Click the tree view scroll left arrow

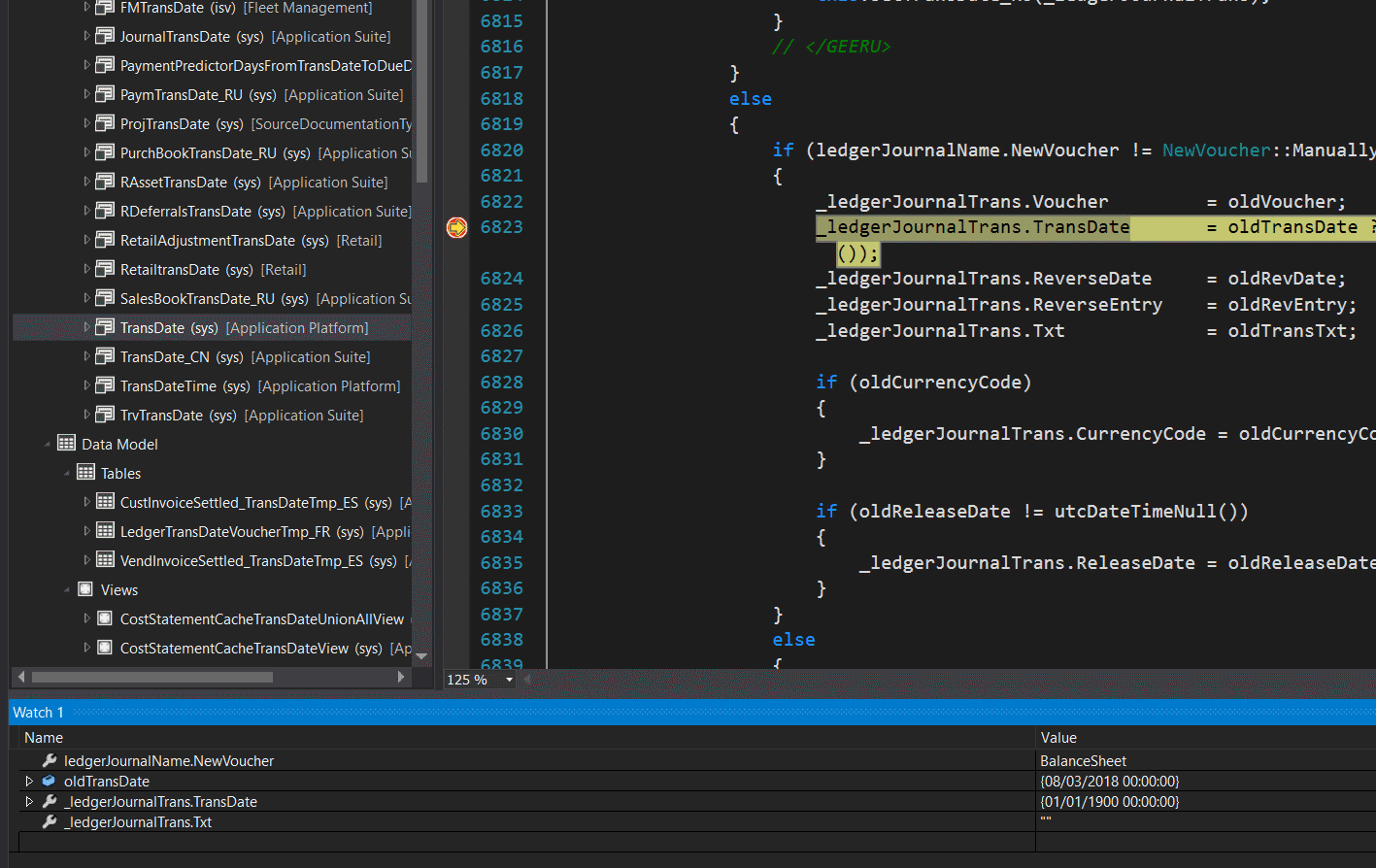tap(21, 677)
